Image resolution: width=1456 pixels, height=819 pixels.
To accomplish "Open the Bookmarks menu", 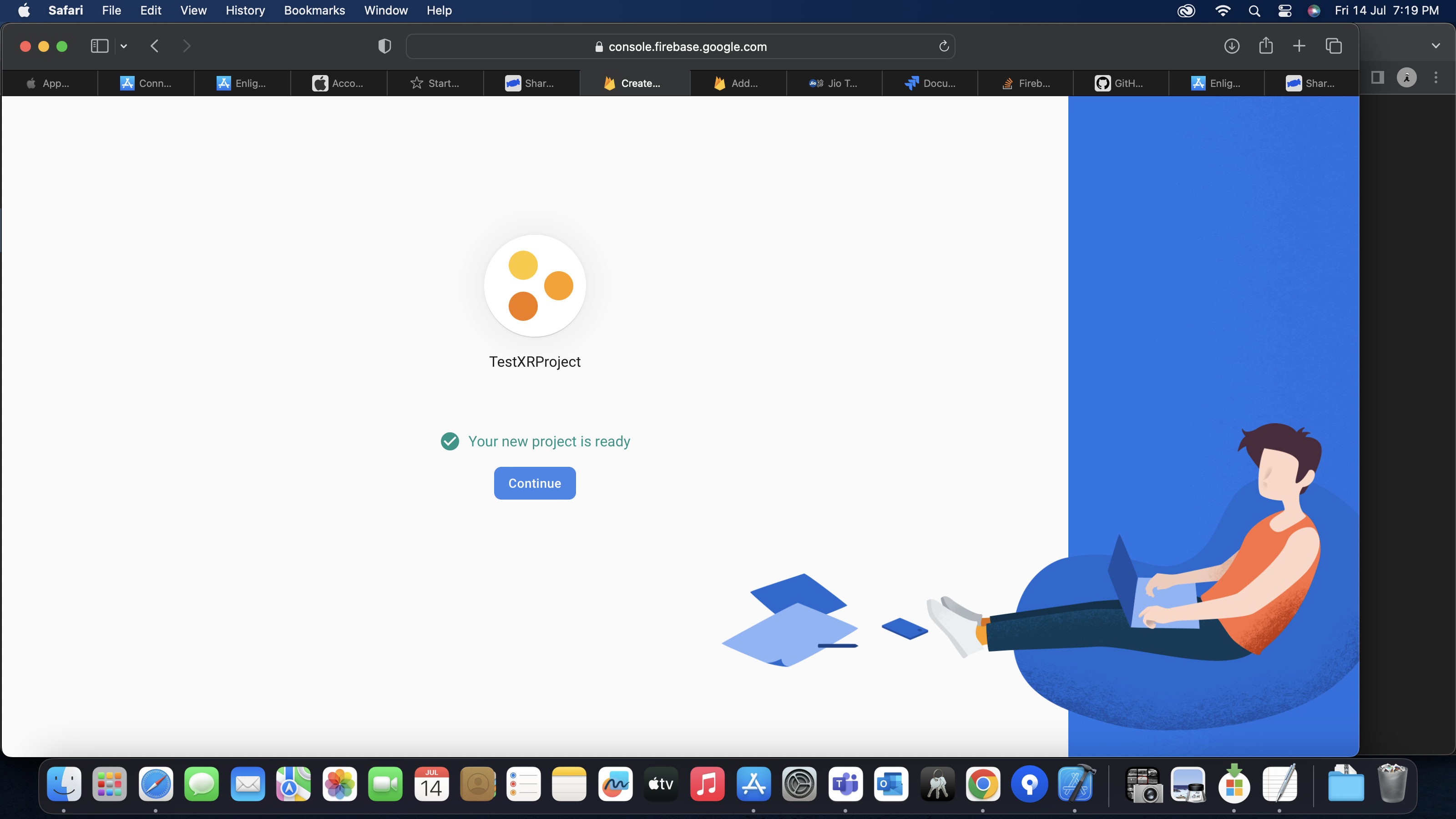I will click(314, 10).
